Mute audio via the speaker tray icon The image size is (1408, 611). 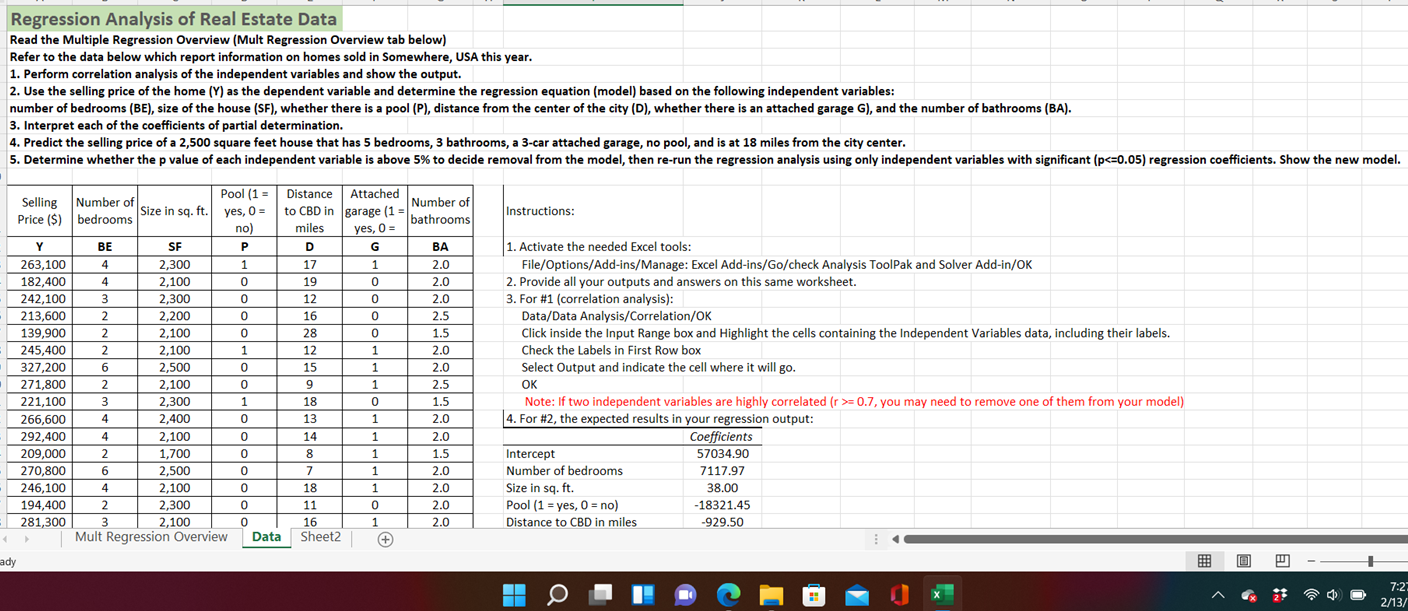(x=1334, y=594)
